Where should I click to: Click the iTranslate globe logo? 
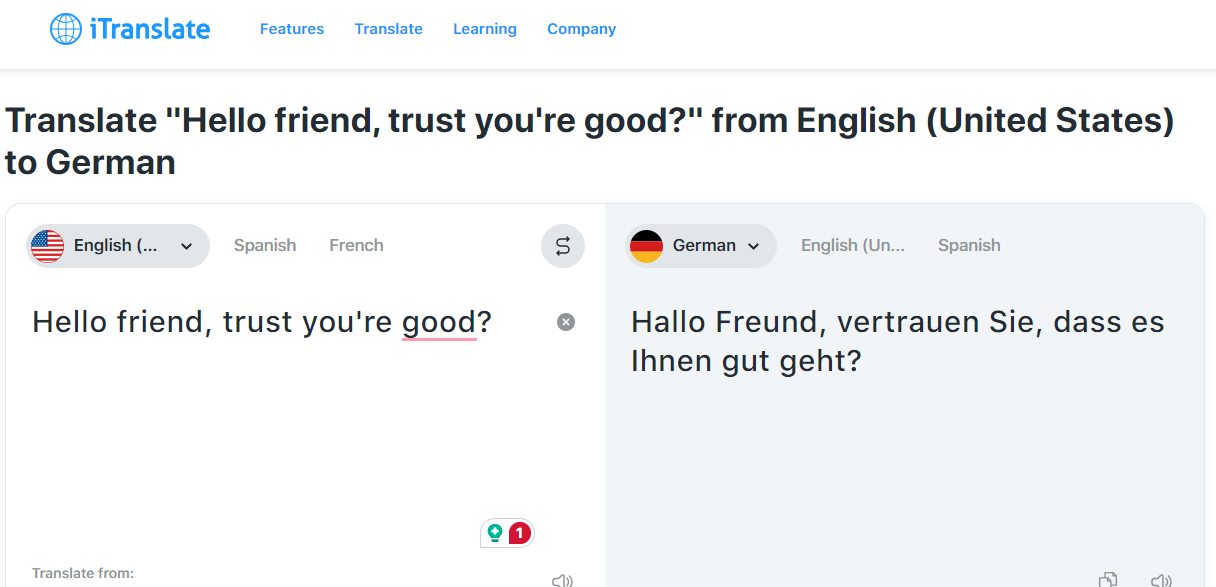[64, 28]
